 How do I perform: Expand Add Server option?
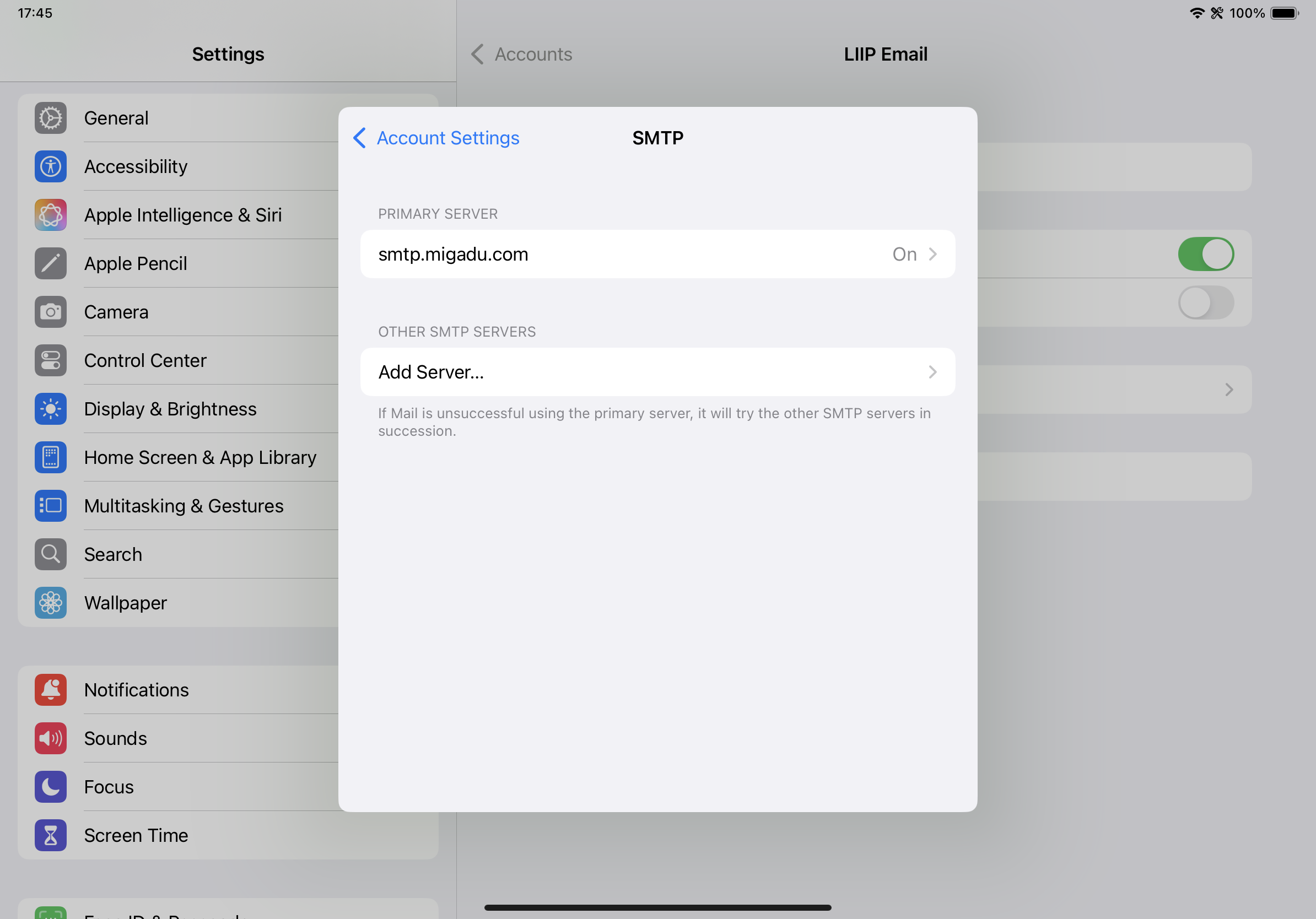[x=657, y=372]
